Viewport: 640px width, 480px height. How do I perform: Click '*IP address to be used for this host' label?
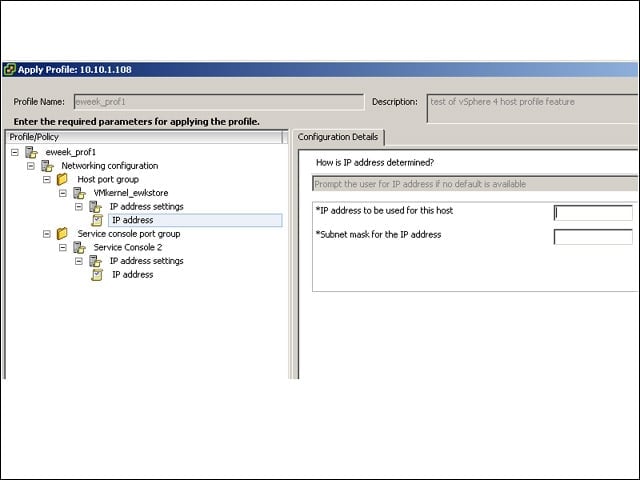[x=384, y=211]
